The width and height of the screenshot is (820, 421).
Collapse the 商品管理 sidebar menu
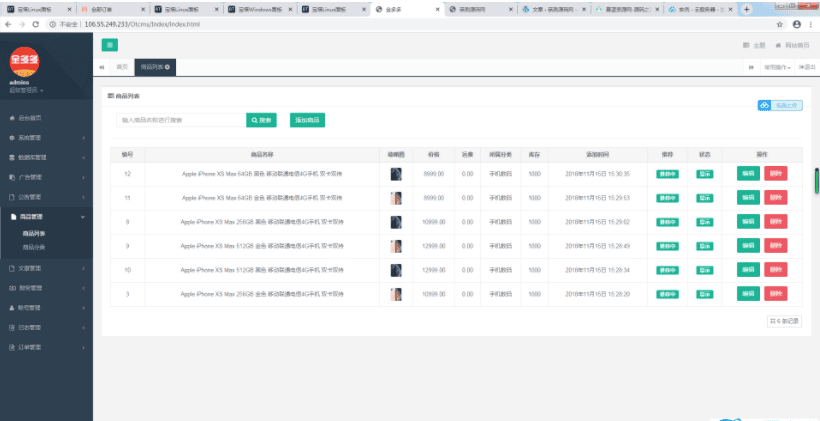(x=45, y=216)
